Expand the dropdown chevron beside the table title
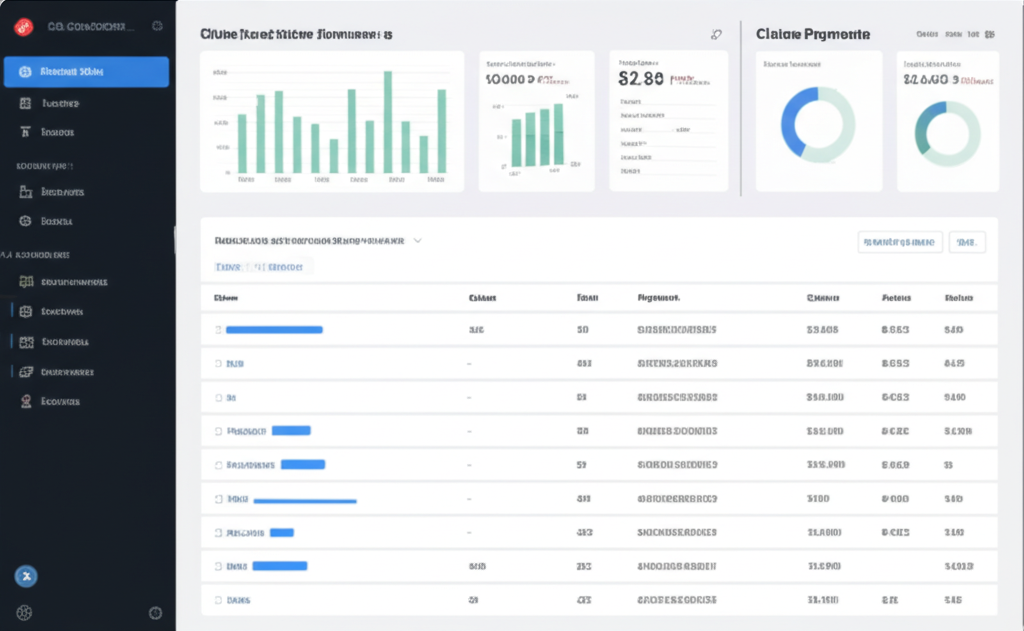This screenshot has width=1024, height=631. coord(418,240)
